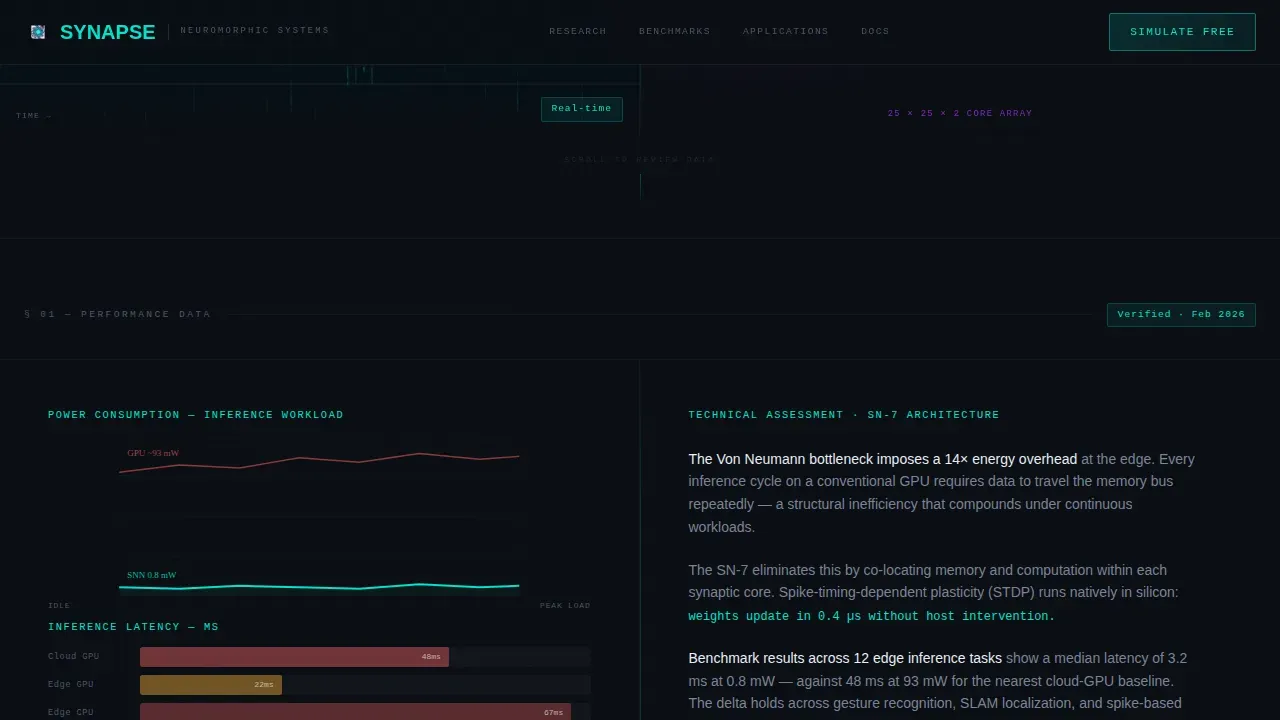This screenshot has width=1280, height=720.
Task: Click the Cloud GPU 48ms latency bar
Action: [x=294, y=657]
